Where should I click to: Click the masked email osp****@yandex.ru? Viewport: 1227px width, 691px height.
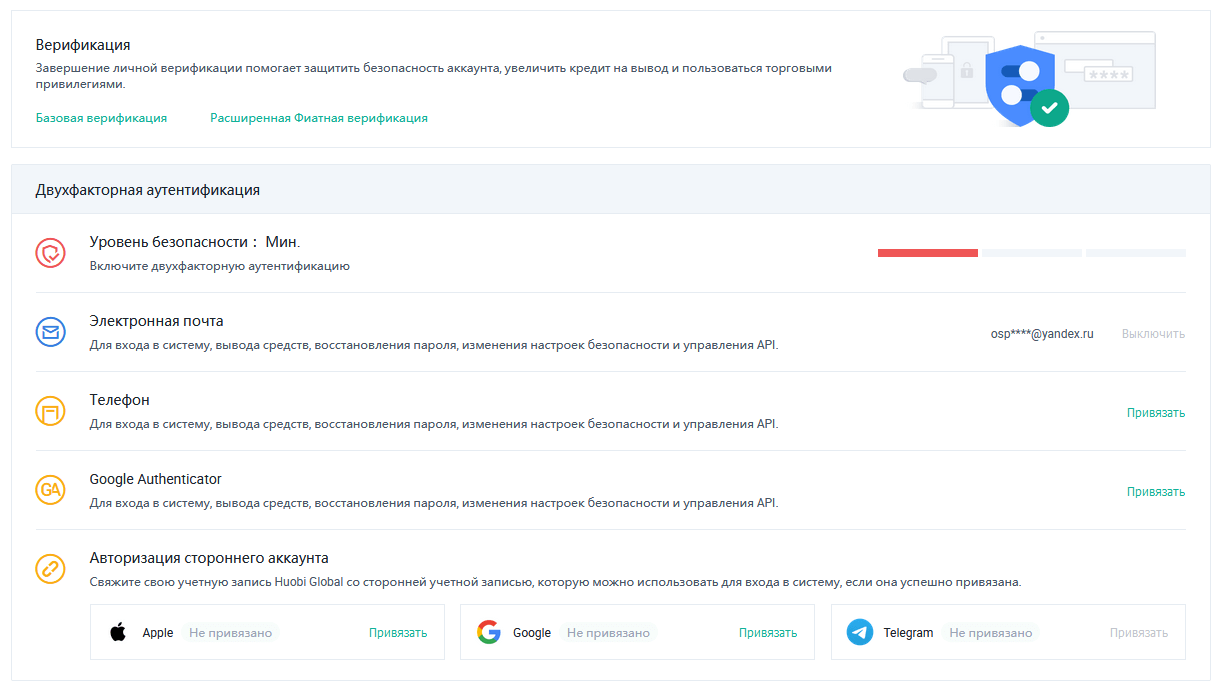coord(1041,334)
